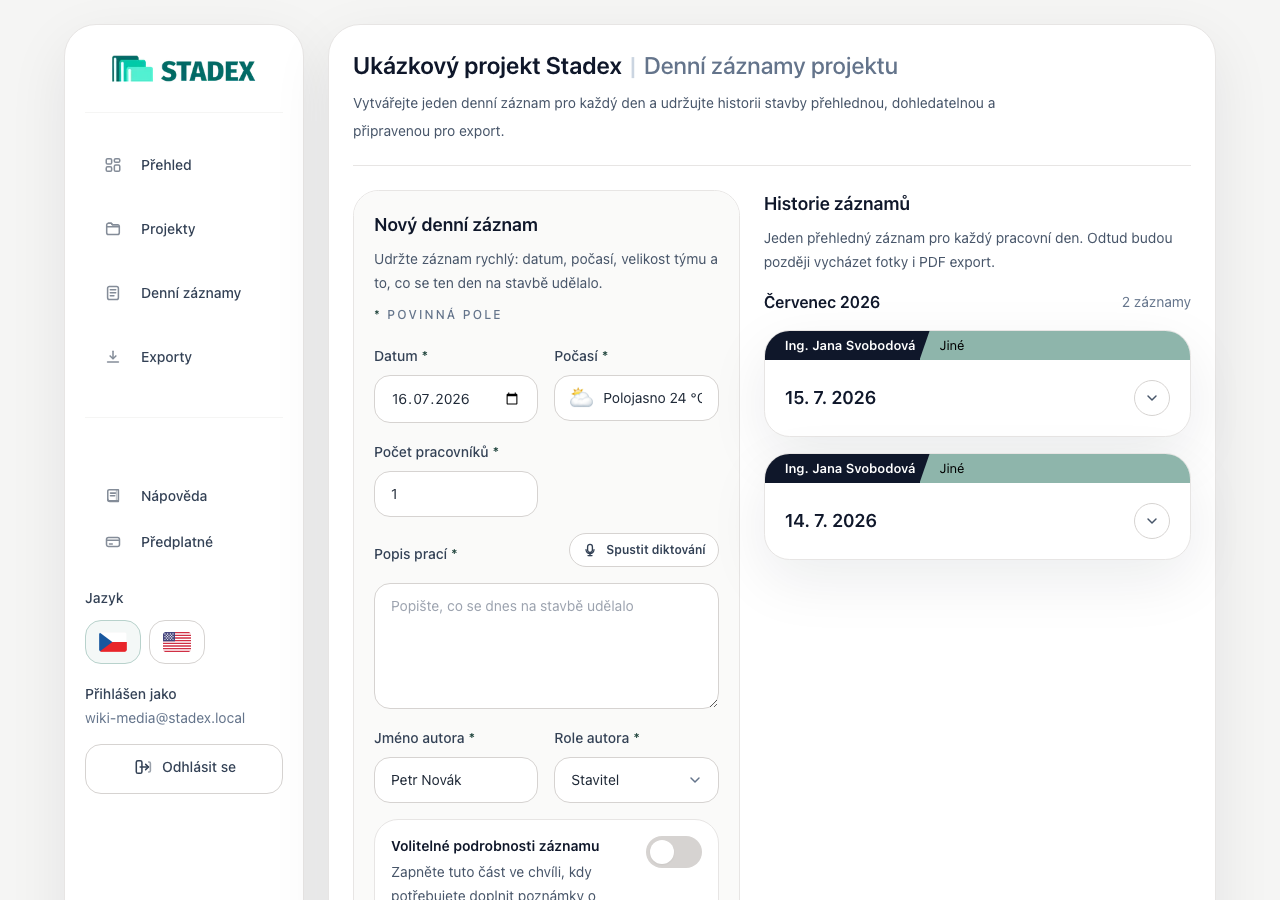1280x900 pixels.
Task: Open the Role autora dropdown
Action: click(x=636, y=780)
